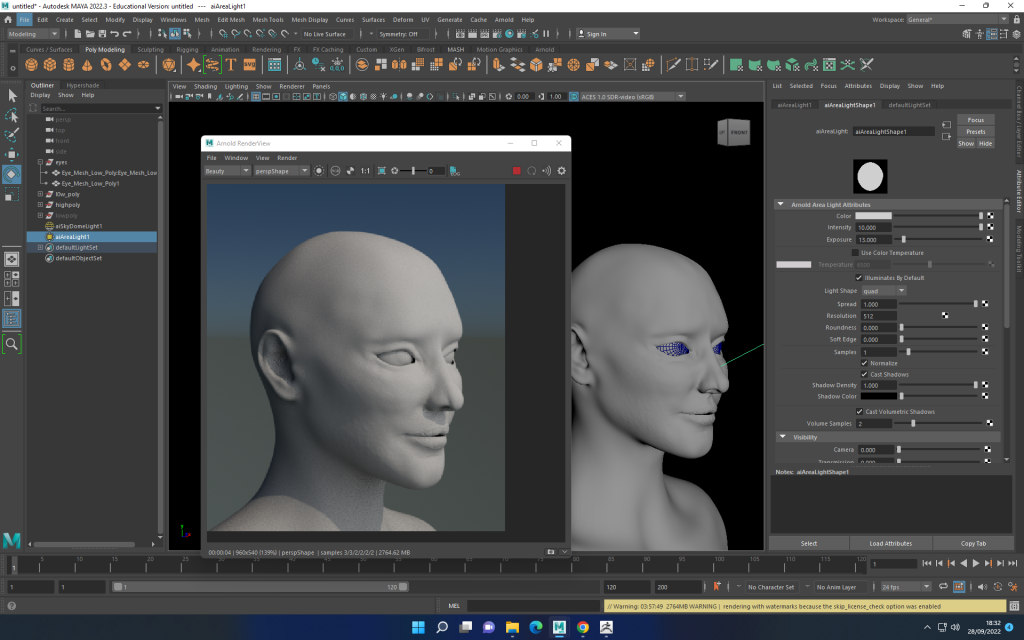The height and width of the screenshot is (640, 1024).
Task: Open Chrome from the Windows taskbar
Action: (x=583, y=628)
